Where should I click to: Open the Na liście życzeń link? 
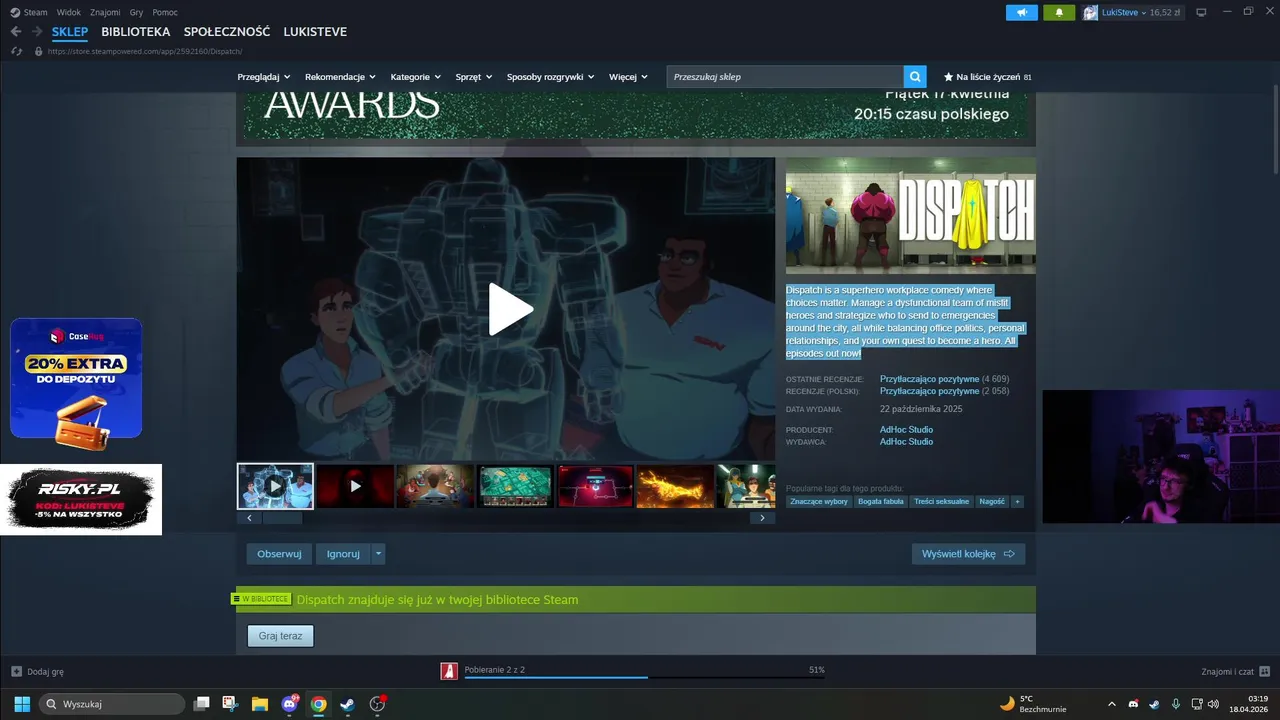point(988,77)
